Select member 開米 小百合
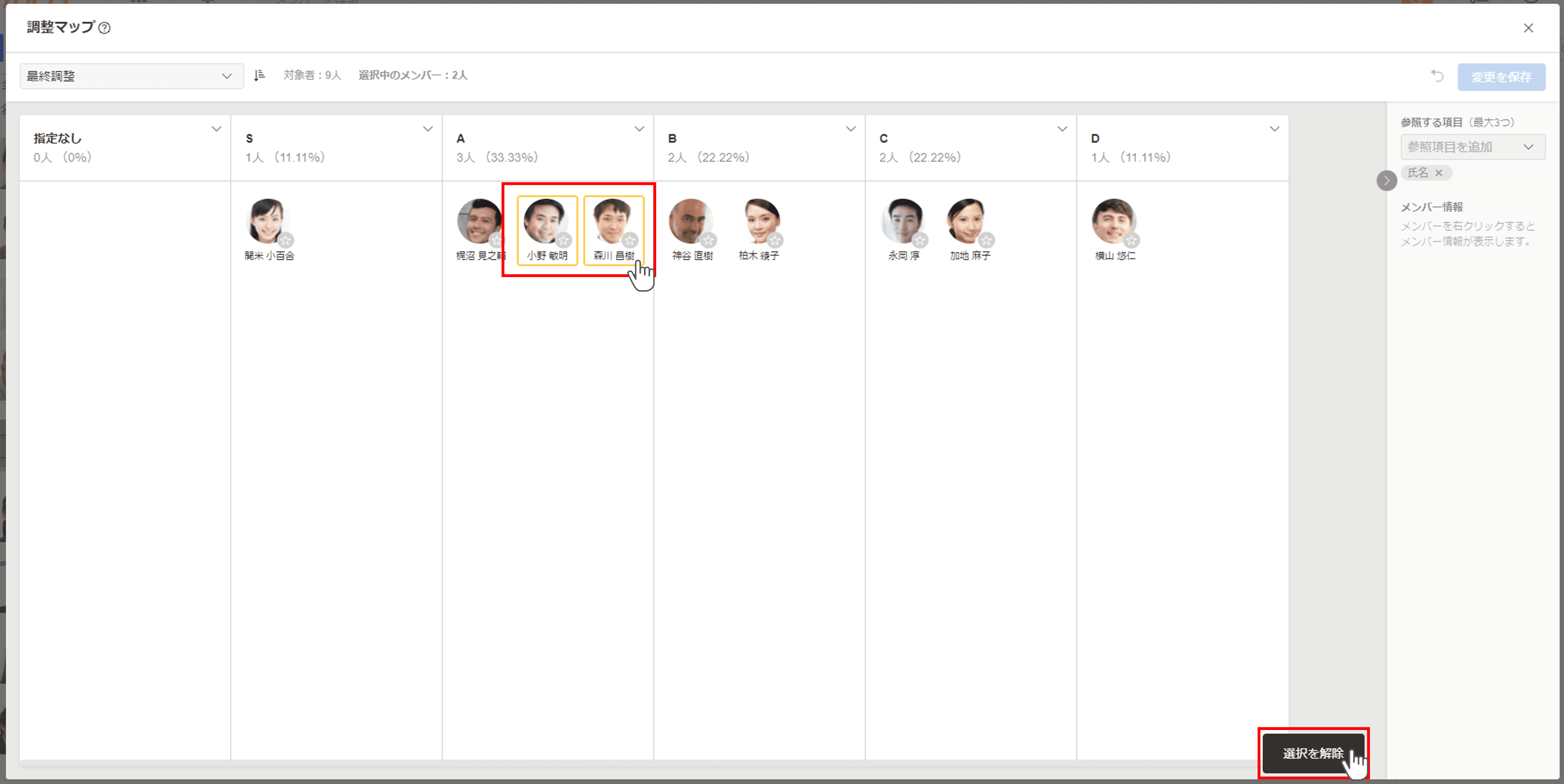Viewport: 1564px width, 784px height. tap(269, 229)
